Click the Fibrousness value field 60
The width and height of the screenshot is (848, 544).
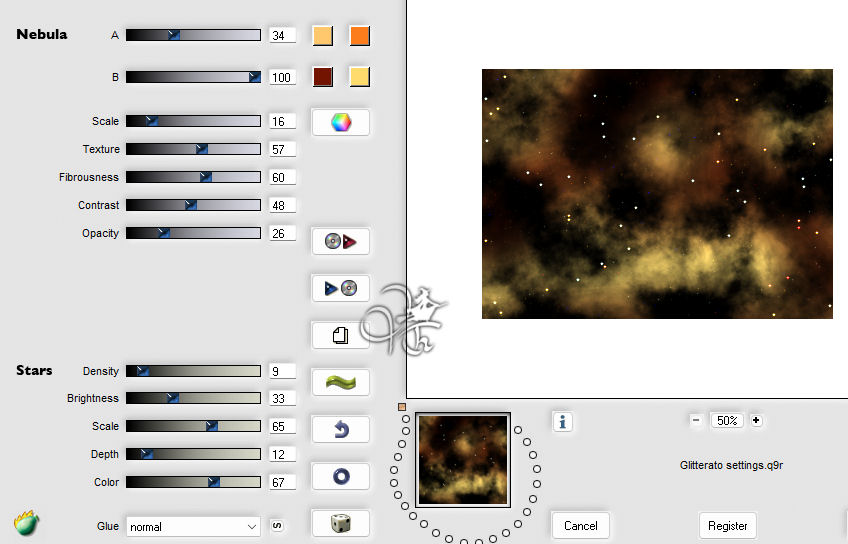pos(282,177)
